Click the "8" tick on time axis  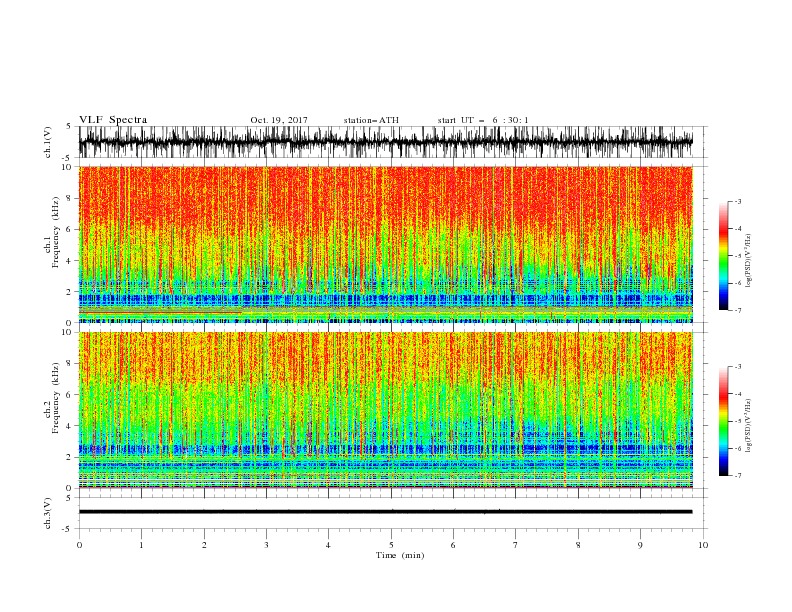tap(578, 545)
